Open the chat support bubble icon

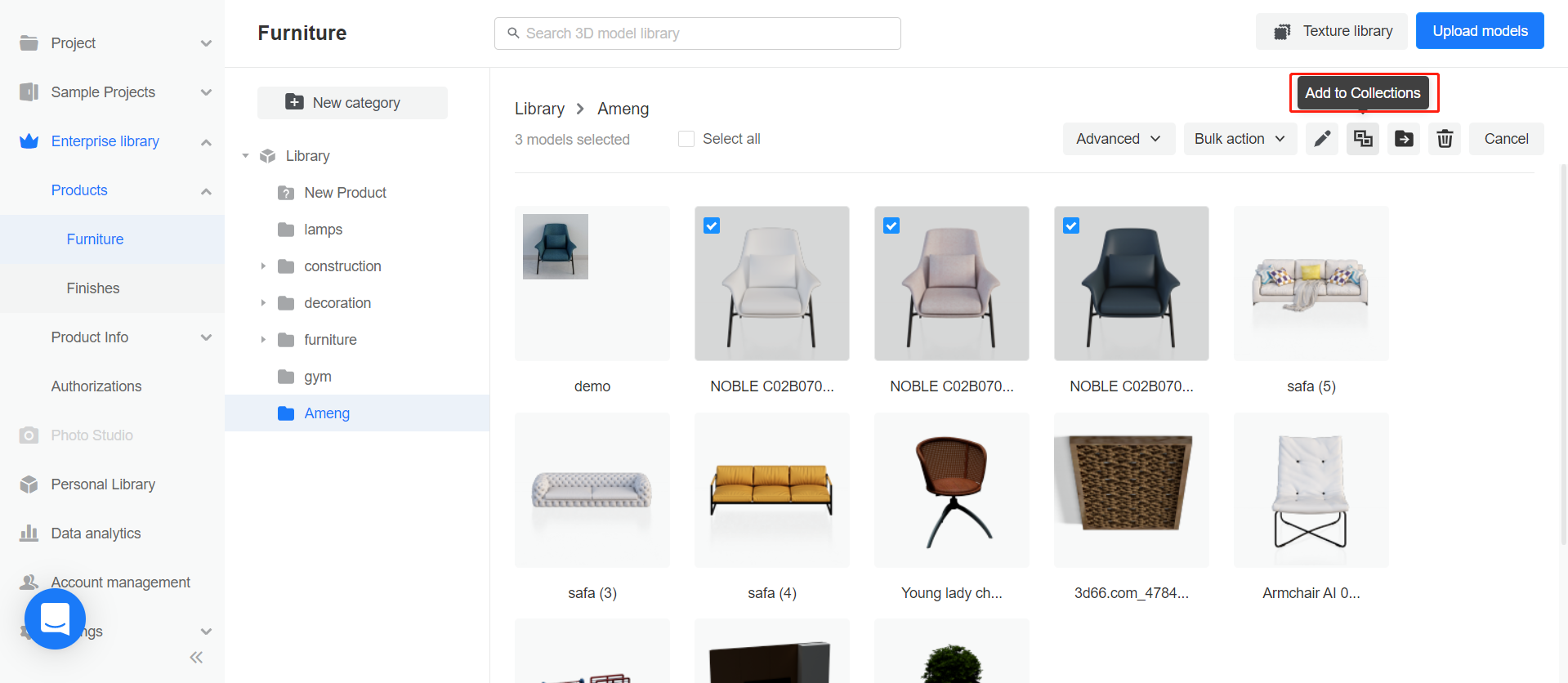[x=55, y=619]
